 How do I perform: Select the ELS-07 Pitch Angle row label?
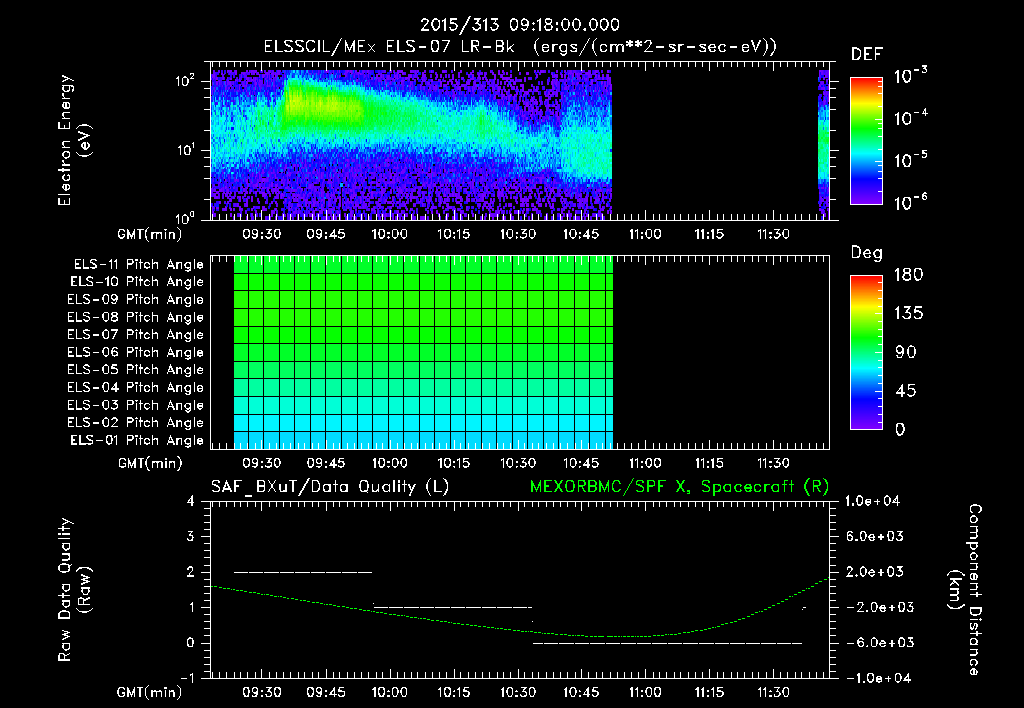[x=136, y=335]
